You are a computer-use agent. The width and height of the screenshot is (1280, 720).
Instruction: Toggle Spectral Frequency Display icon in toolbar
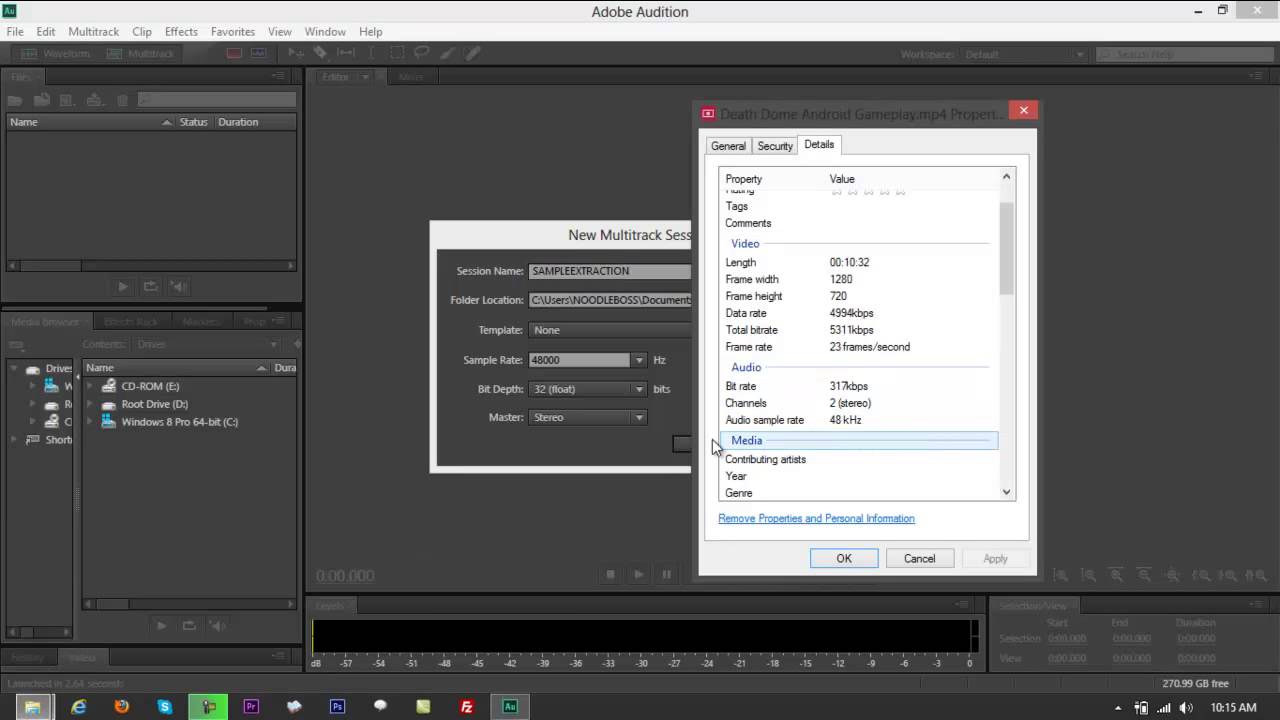235,53
